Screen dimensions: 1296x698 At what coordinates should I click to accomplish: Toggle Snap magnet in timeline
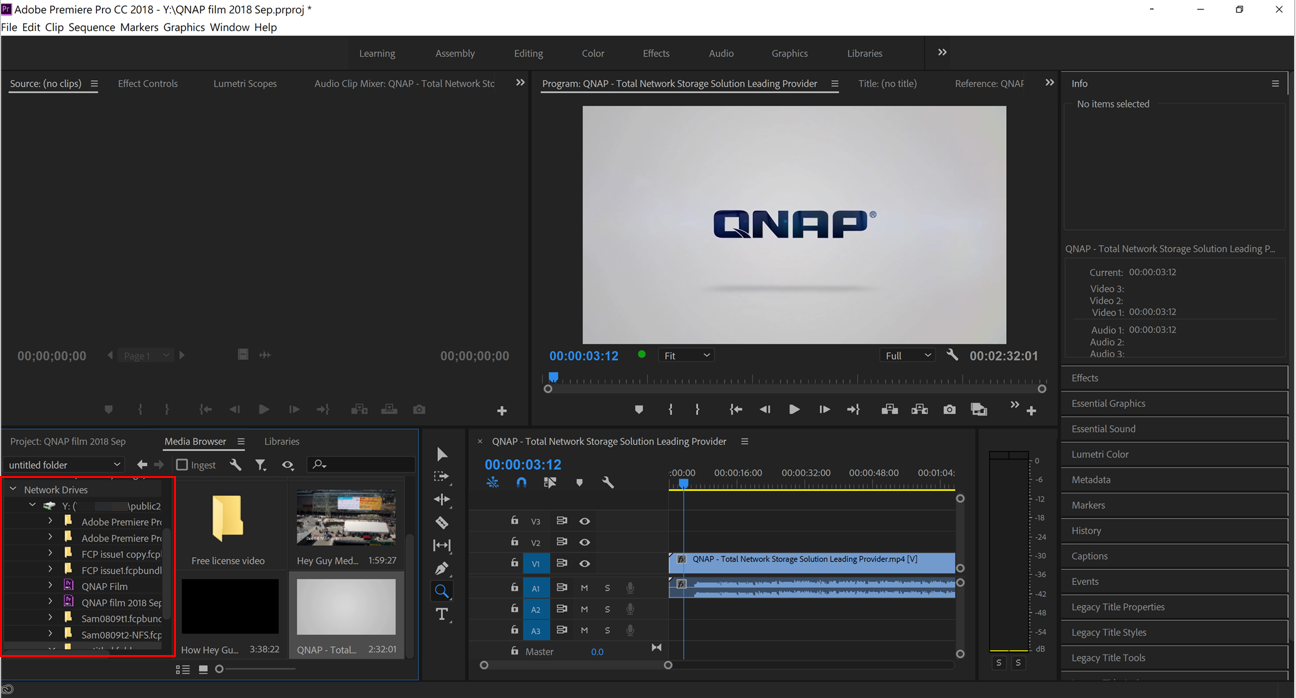[x=521, y=483]
